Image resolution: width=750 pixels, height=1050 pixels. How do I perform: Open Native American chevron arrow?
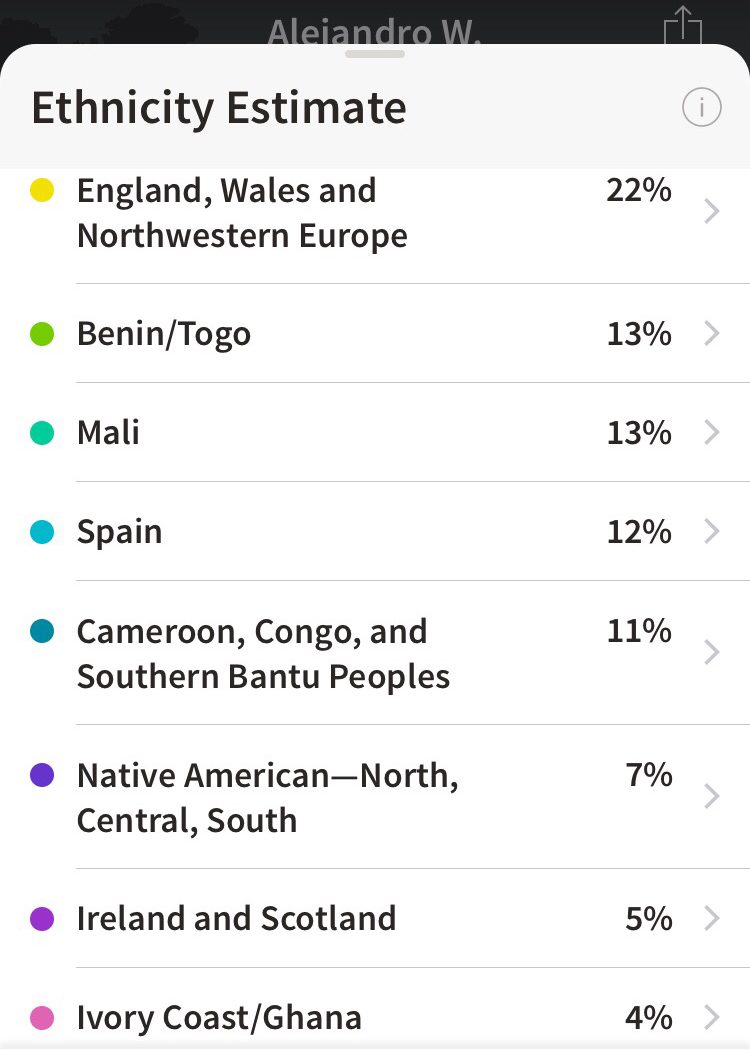(x=712, y=796)
